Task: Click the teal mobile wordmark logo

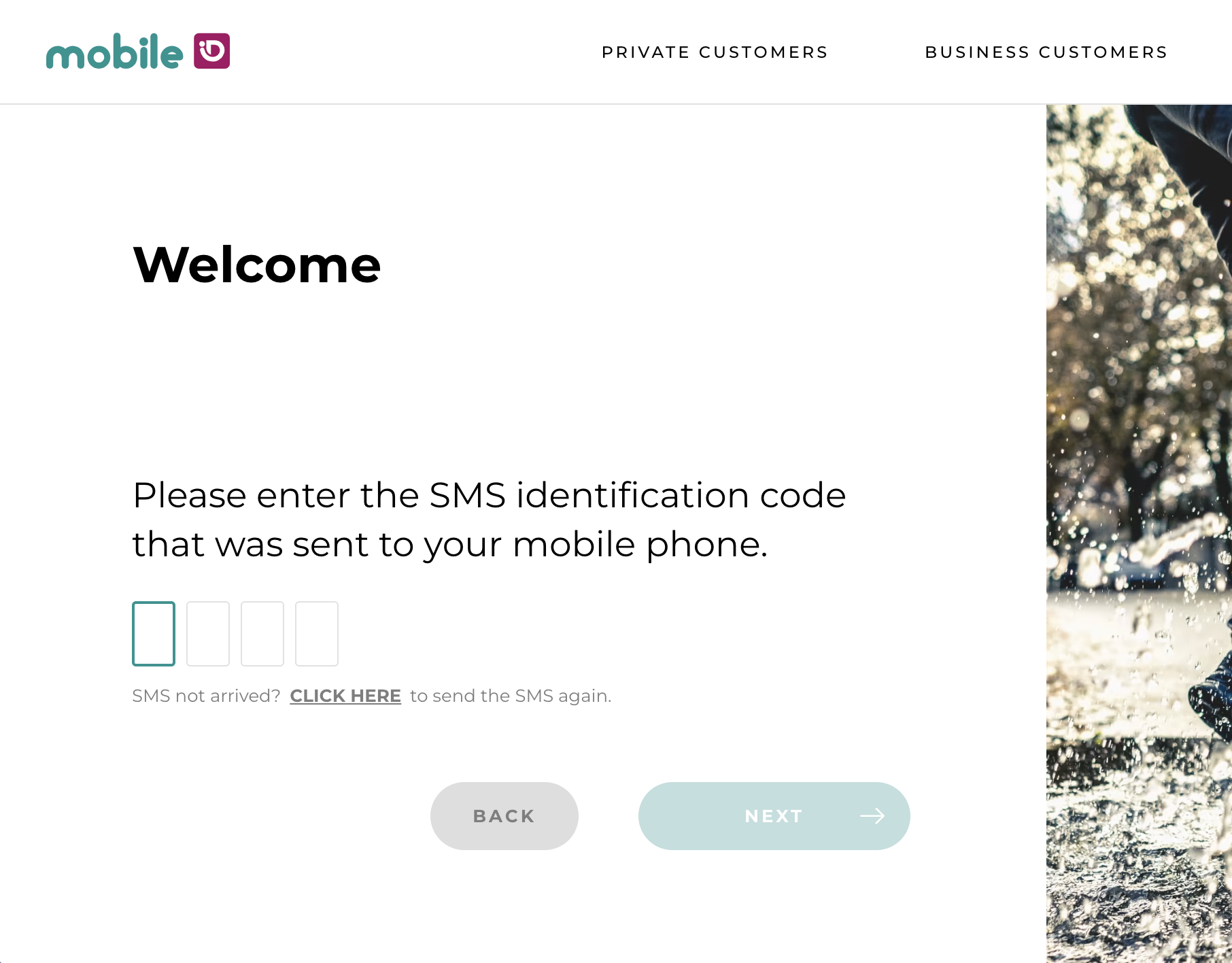Action: (x=114, y=52)
